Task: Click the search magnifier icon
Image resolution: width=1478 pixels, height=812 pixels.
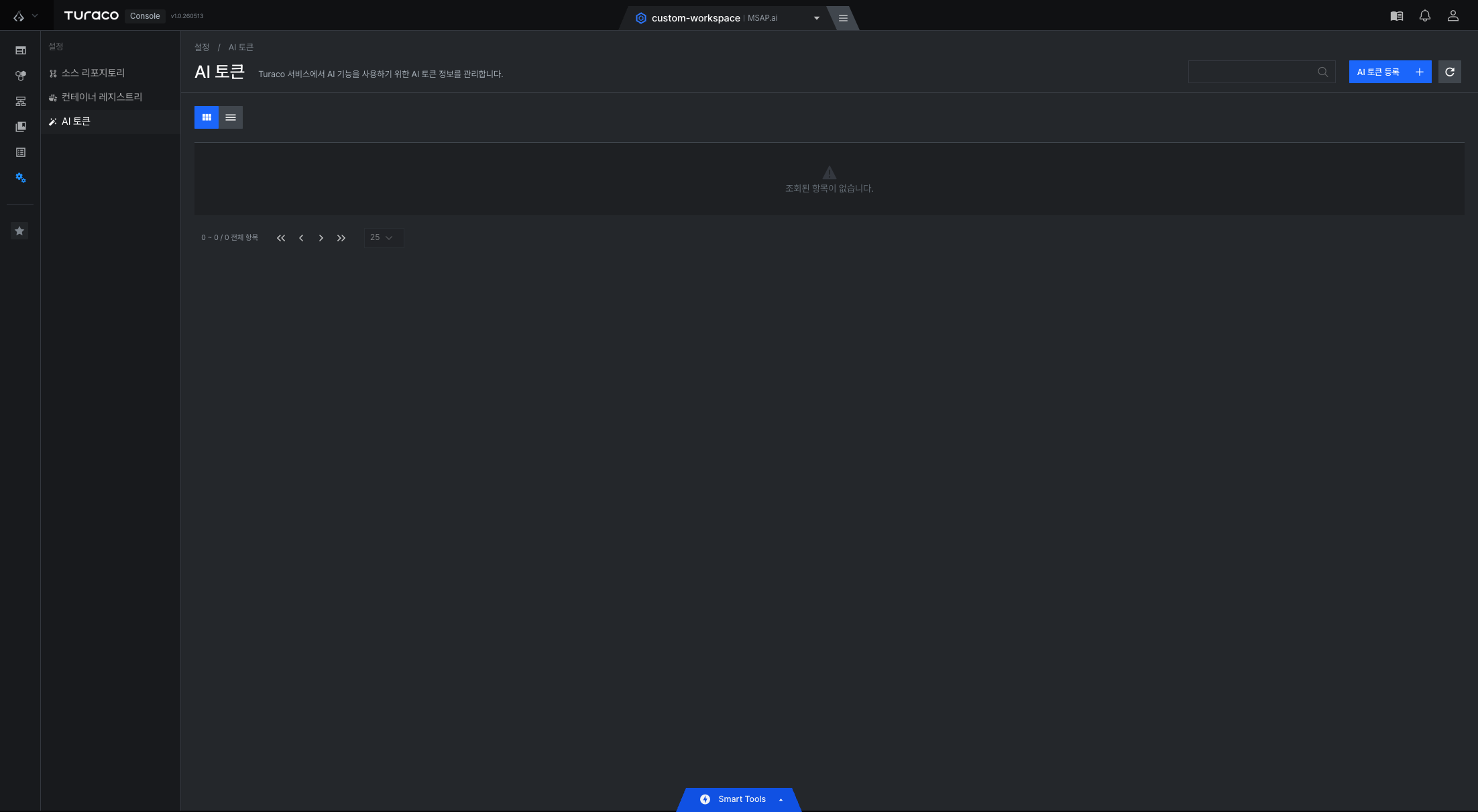Action: pos(1322,72)
